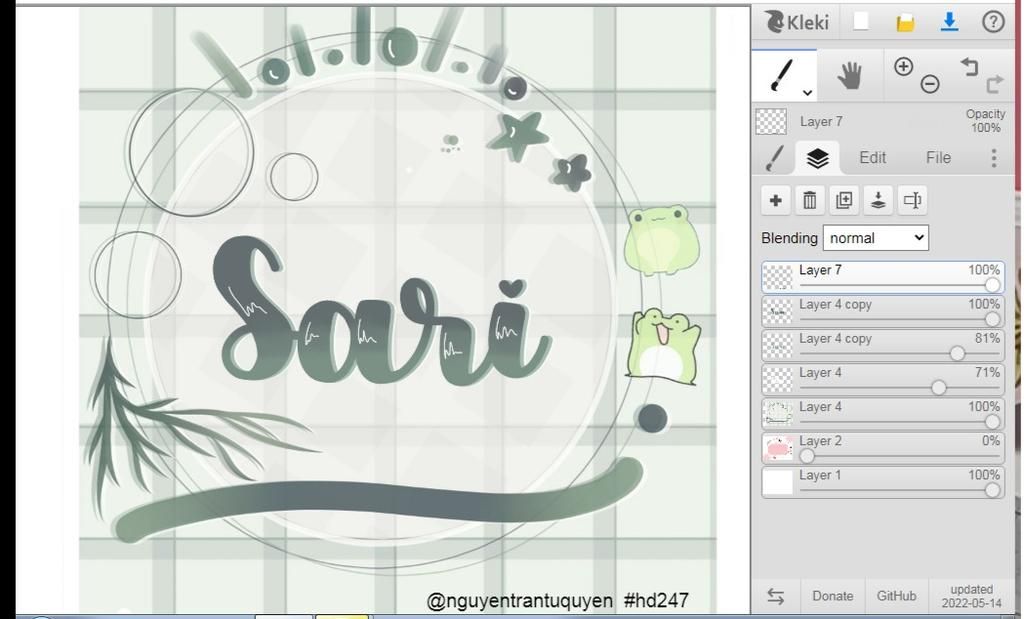
Task: Zoom out with the minus magnifier
Action: [930, 84]
